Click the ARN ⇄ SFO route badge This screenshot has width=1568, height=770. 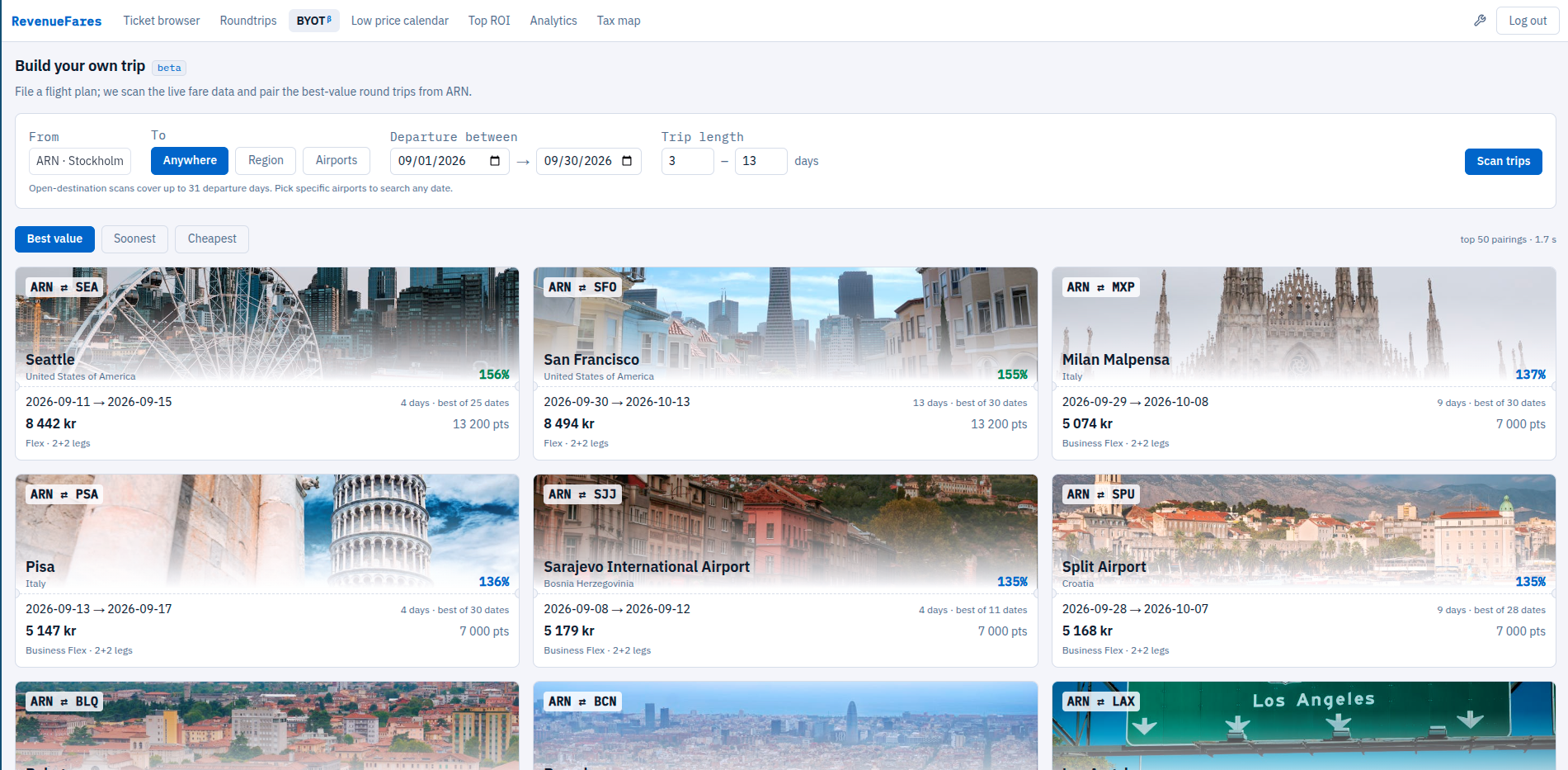tap(582, 287)
